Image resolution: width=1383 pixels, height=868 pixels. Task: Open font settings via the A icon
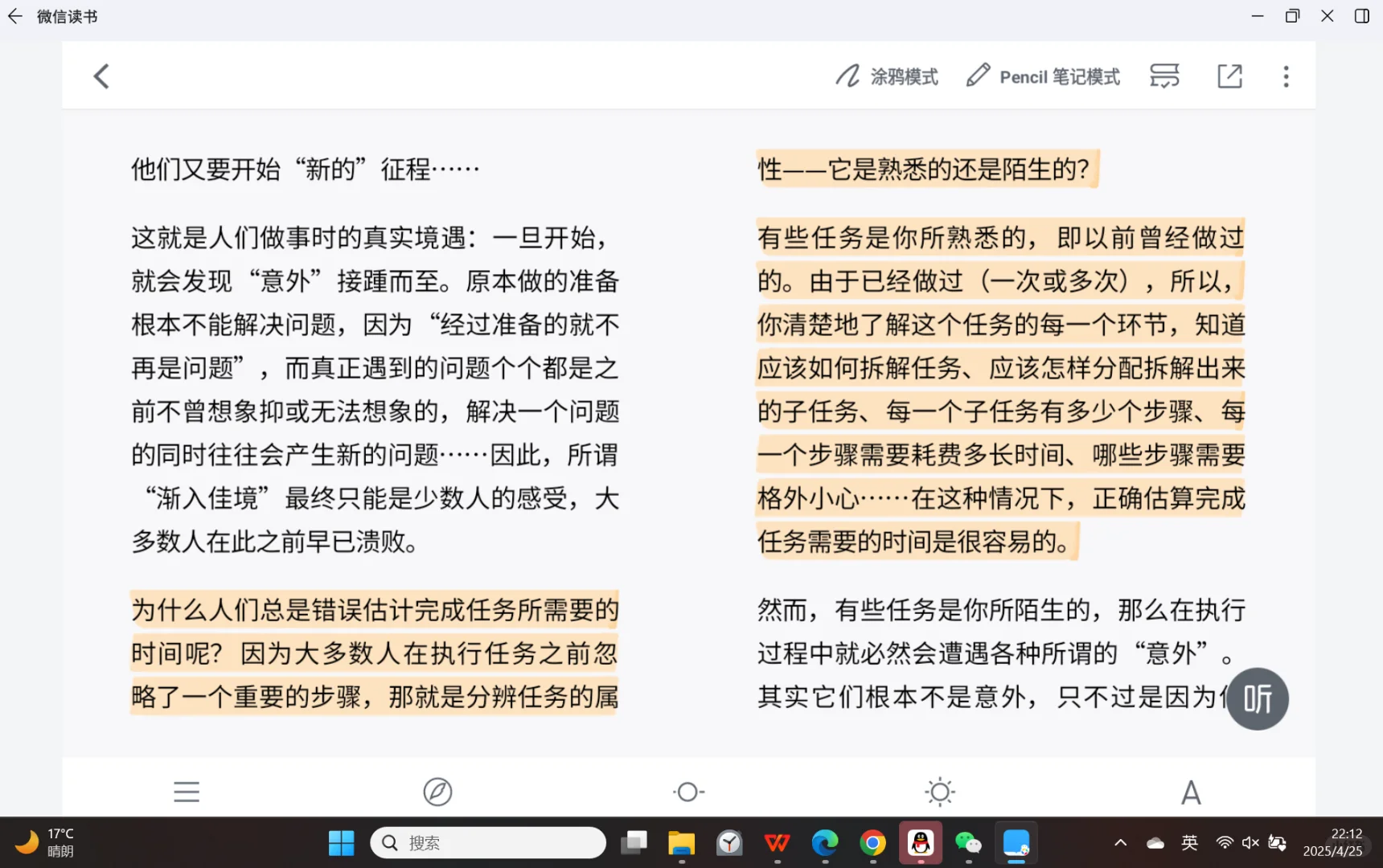[1191, 792]
